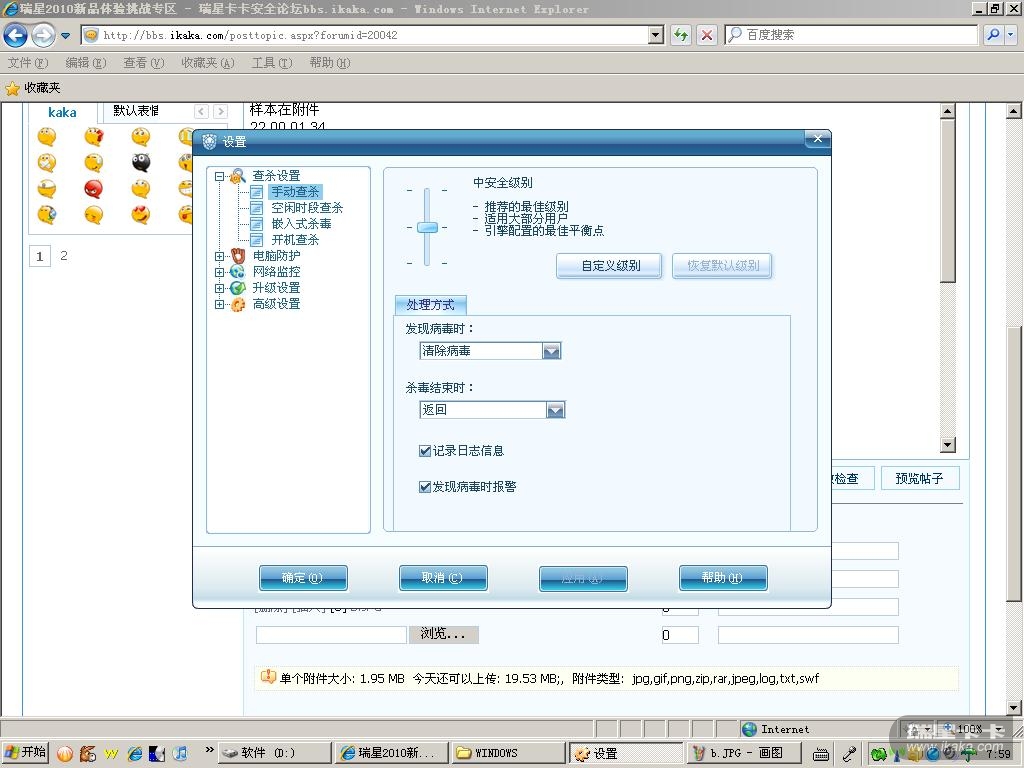Select 开机查杀 in the tree
The width and height of the screenshot is (1024, 768).
coord(295,240)
